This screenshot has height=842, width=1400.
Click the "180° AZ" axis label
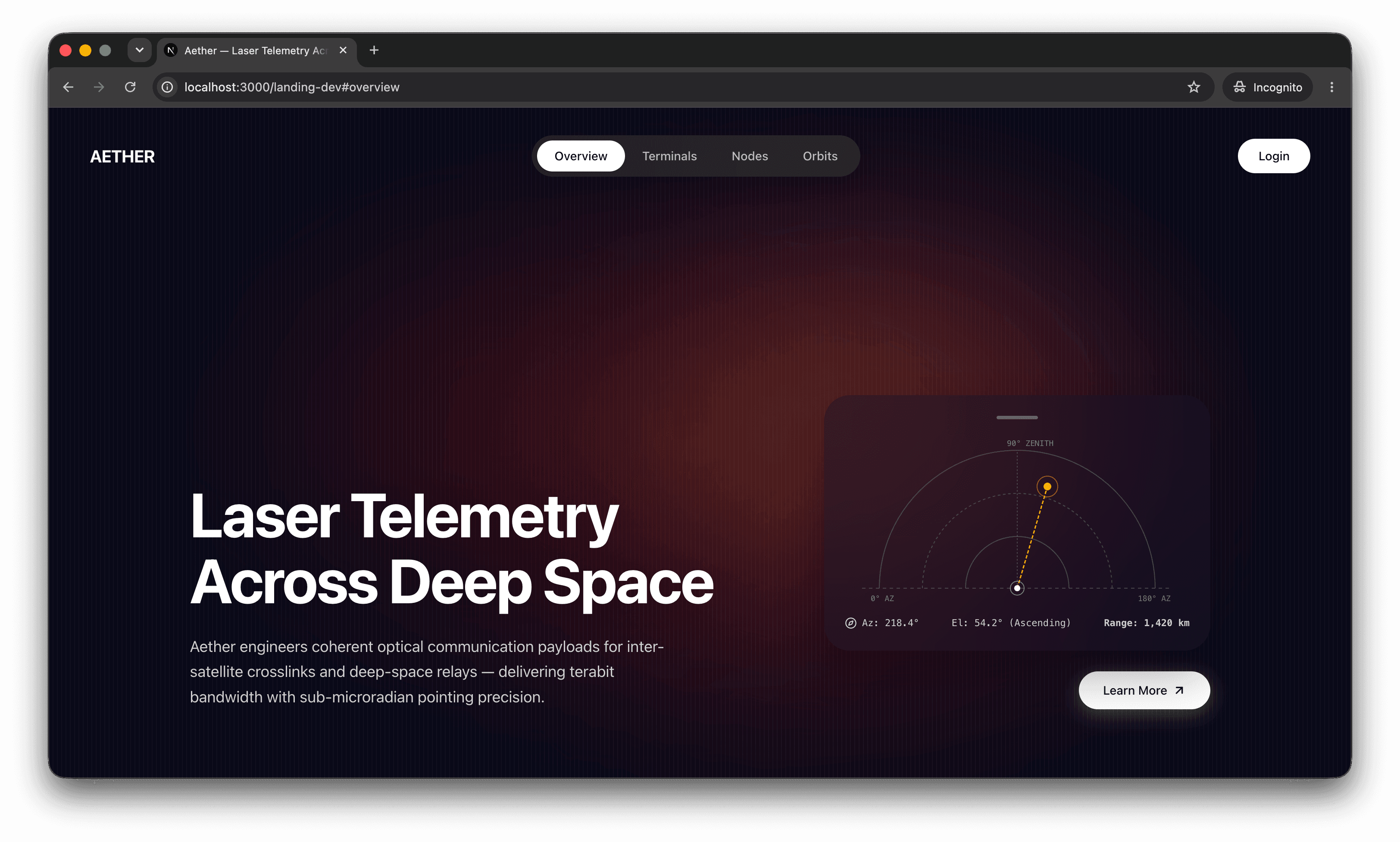tap(1154, 599)
